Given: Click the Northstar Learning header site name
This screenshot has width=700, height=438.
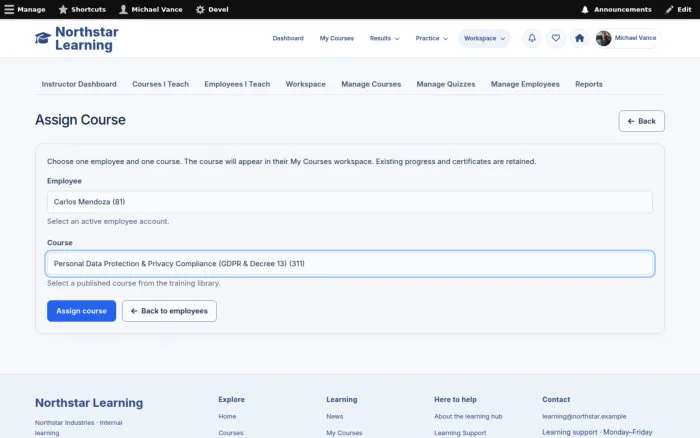Looking at the screenshot, I should (87, 38).
